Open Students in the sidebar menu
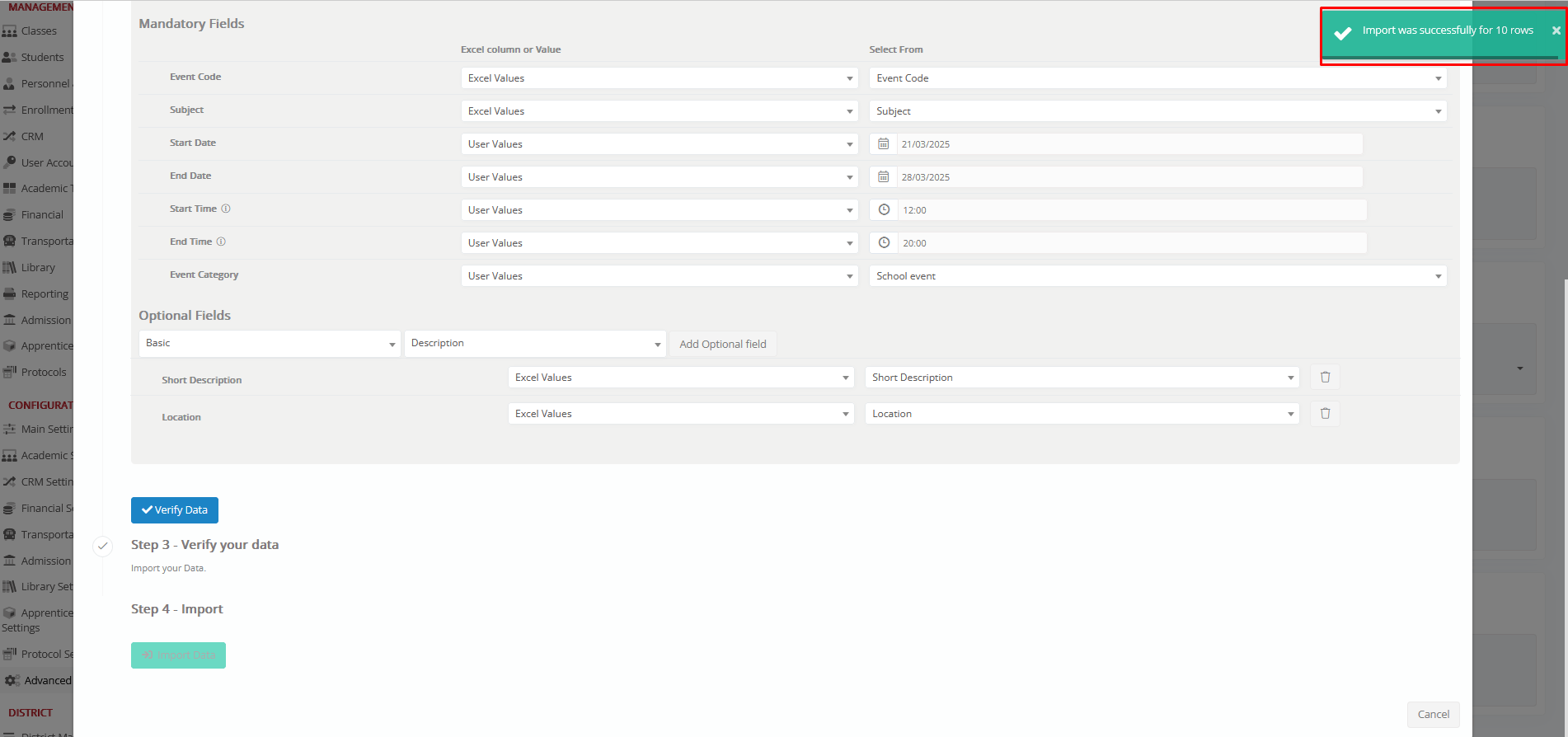This screenshot has width=1568, height=737. click(x=42, y=58)
